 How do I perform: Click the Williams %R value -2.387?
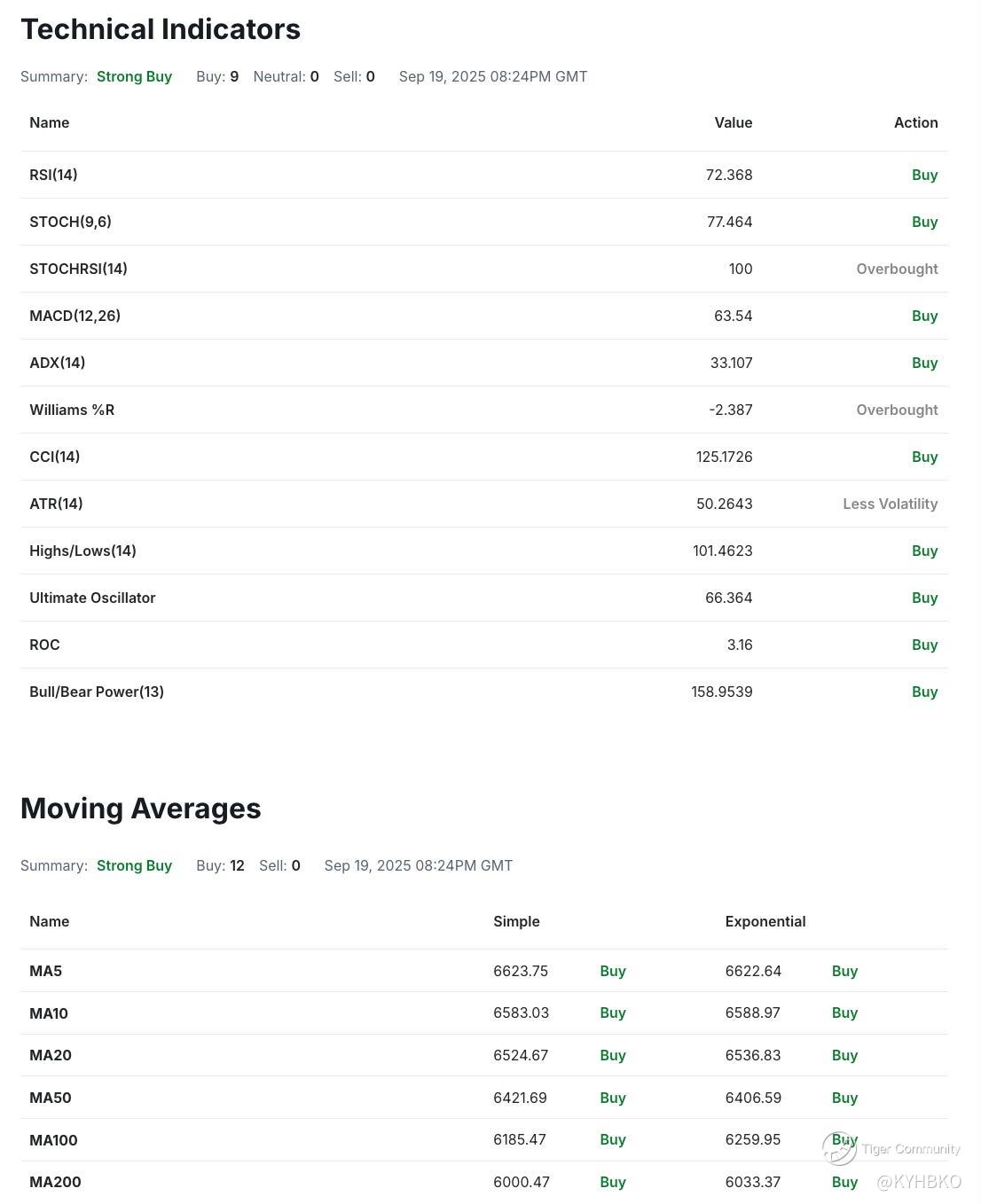(730, 410)
